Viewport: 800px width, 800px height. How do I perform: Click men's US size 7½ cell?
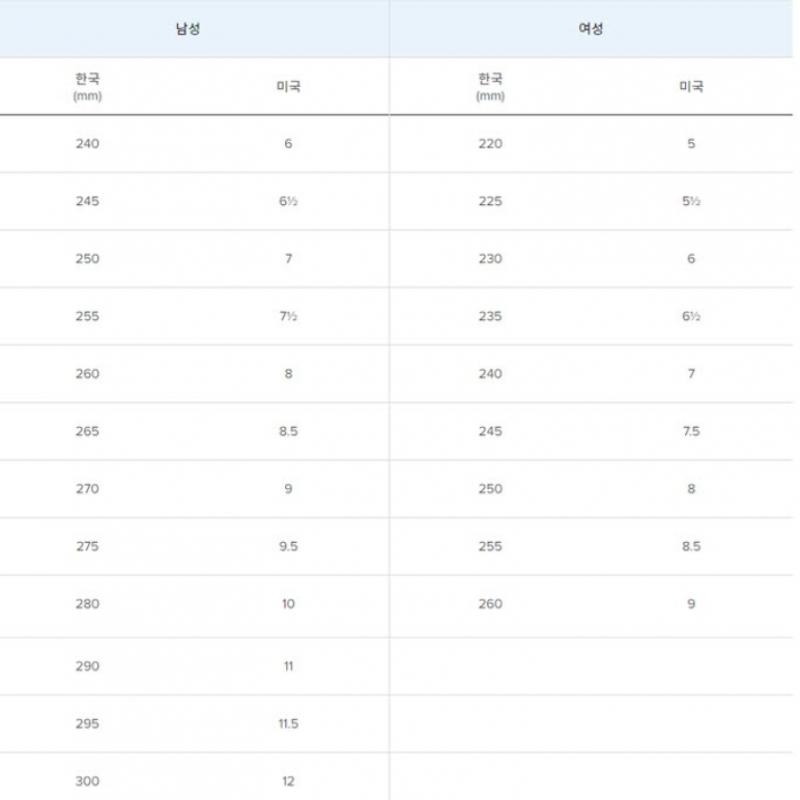pos(288,316)
